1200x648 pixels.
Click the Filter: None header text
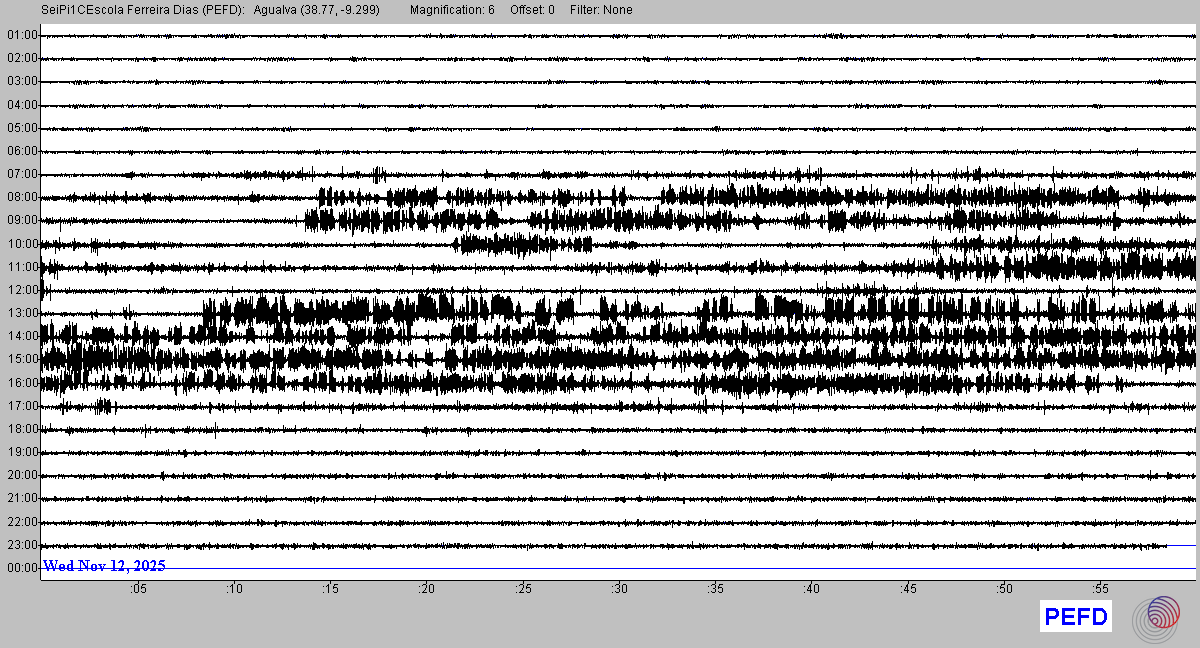(x=601, y=10)
